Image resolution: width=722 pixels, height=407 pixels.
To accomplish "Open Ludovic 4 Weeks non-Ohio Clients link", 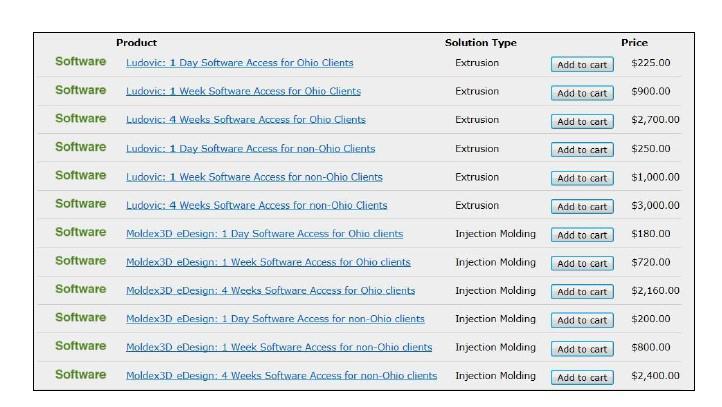I will 256,206.
